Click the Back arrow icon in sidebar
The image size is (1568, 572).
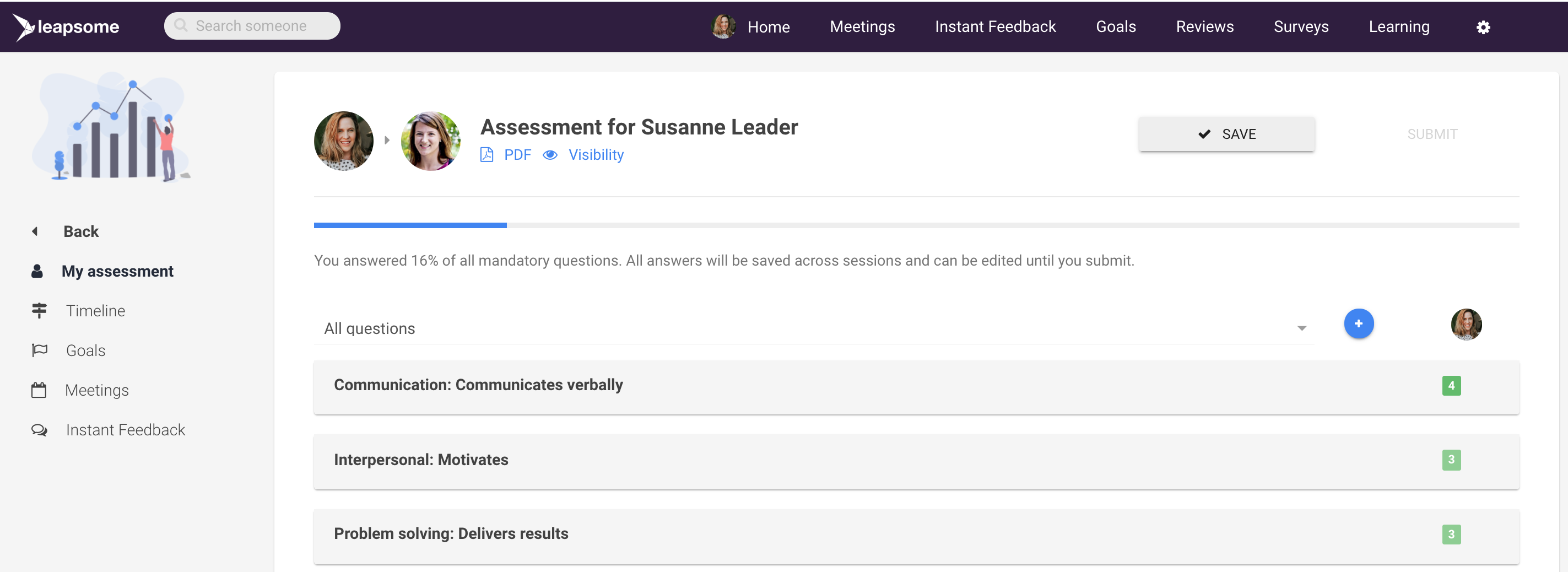point(35,231)
